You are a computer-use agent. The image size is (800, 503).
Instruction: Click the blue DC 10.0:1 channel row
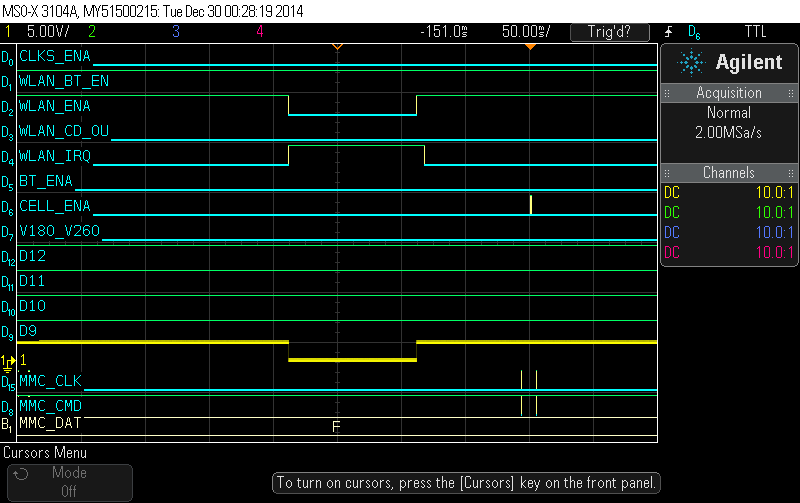(x=729, y=232)
